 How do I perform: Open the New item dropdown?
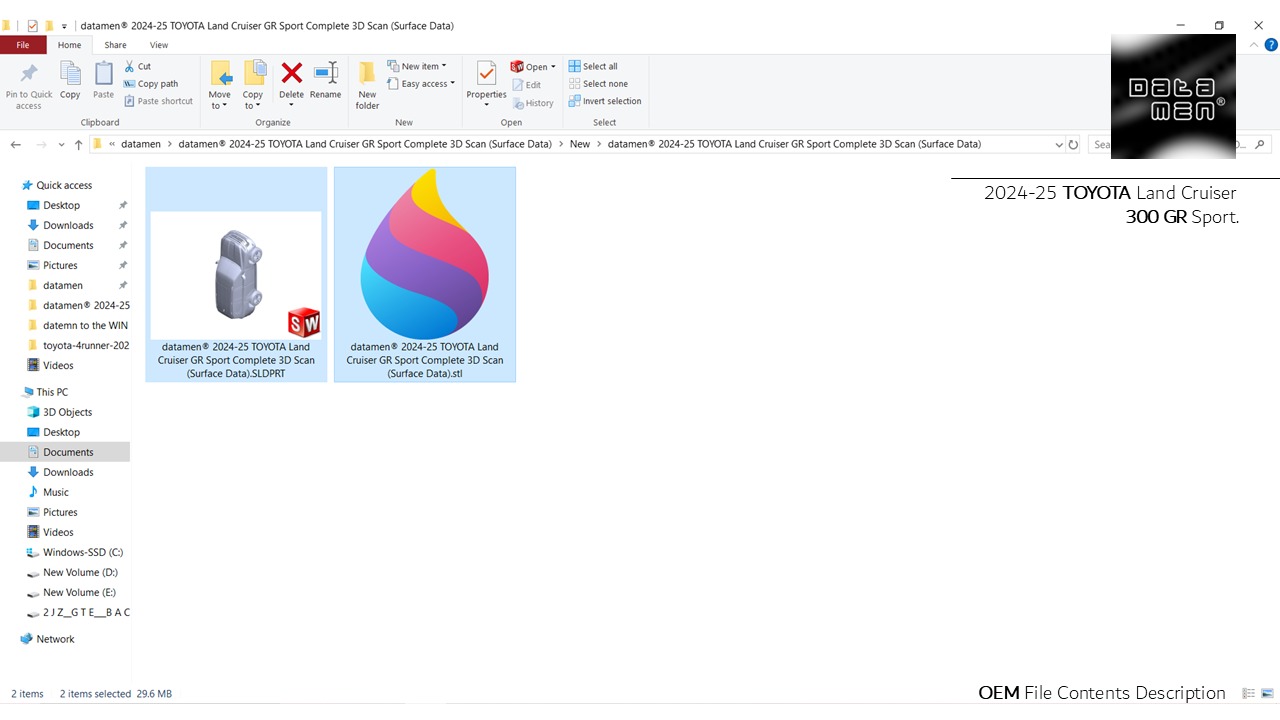click(x=418, y=66)
